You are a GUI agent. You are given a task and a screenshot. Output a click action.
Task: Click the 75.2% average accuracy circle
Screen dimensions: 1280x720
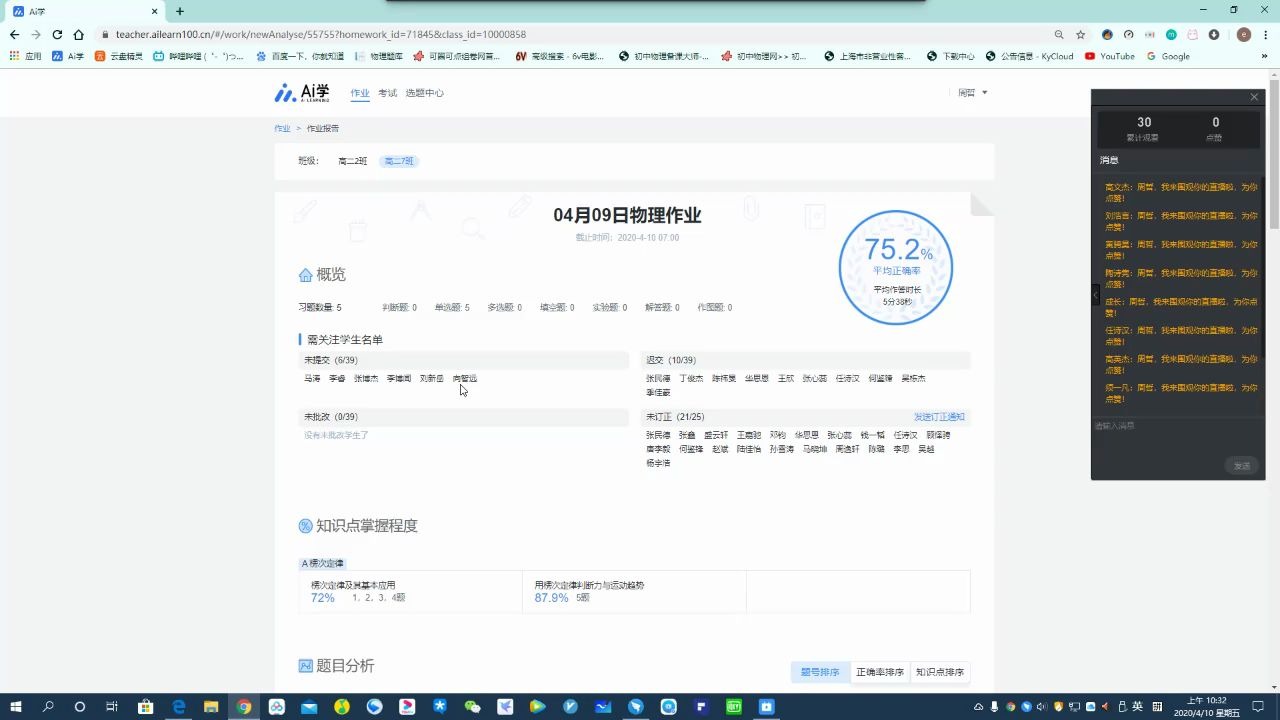(x=896, y=267)
